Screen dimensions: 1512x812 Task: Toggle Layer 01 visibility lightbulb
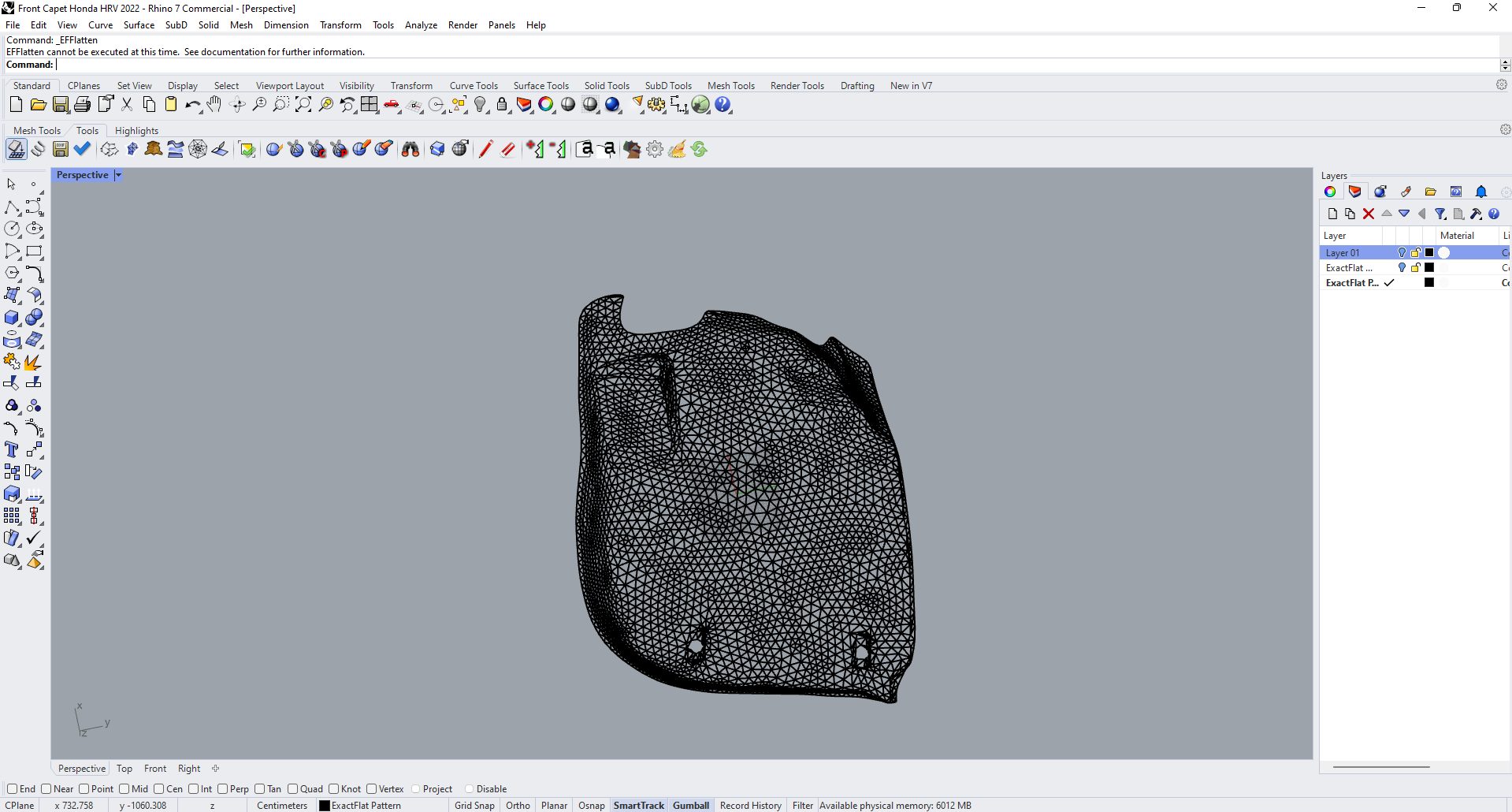click(1402, 253)
